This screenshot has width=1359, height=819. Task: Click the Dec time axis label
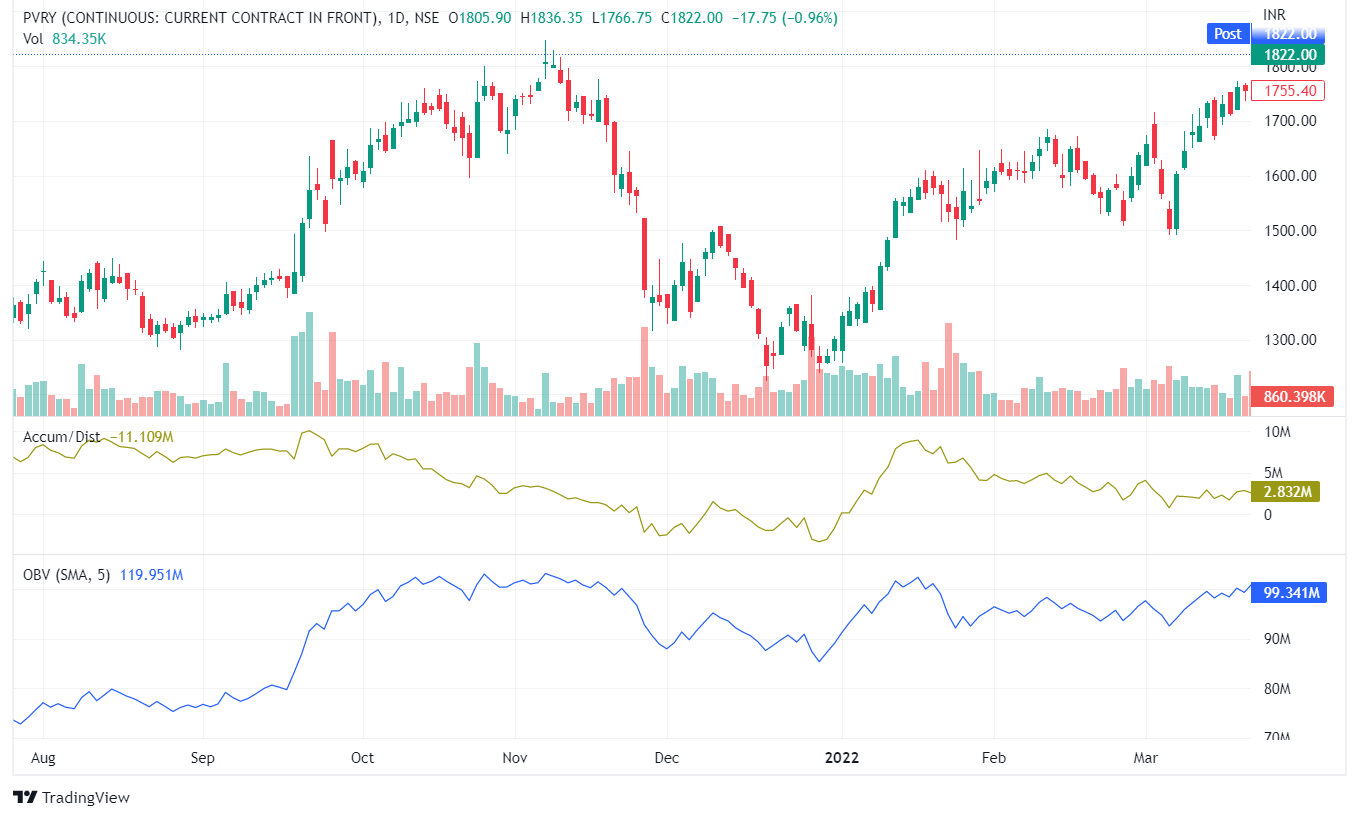click(x=667, y=758)
